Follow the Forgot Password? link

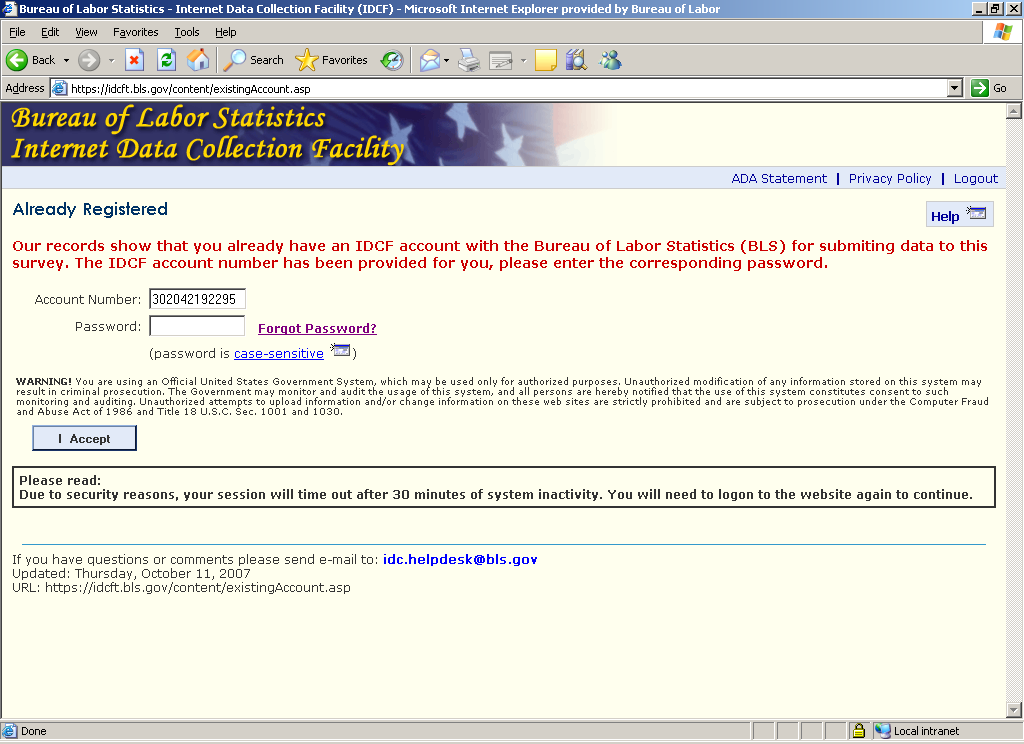pyautogui.click(x=317, y=328)
